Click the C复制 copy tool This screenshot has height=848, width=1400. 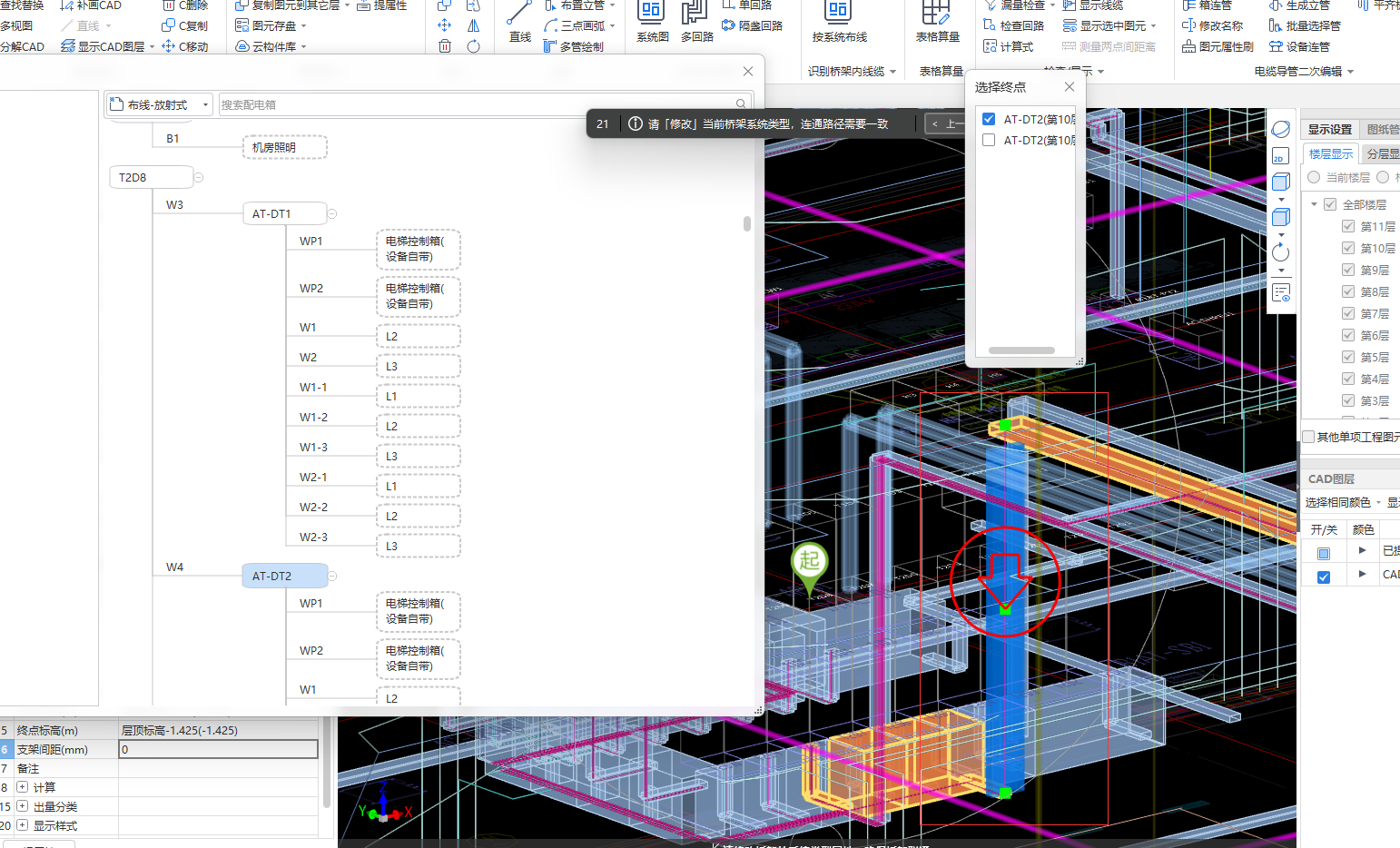(x=185, y=25)
